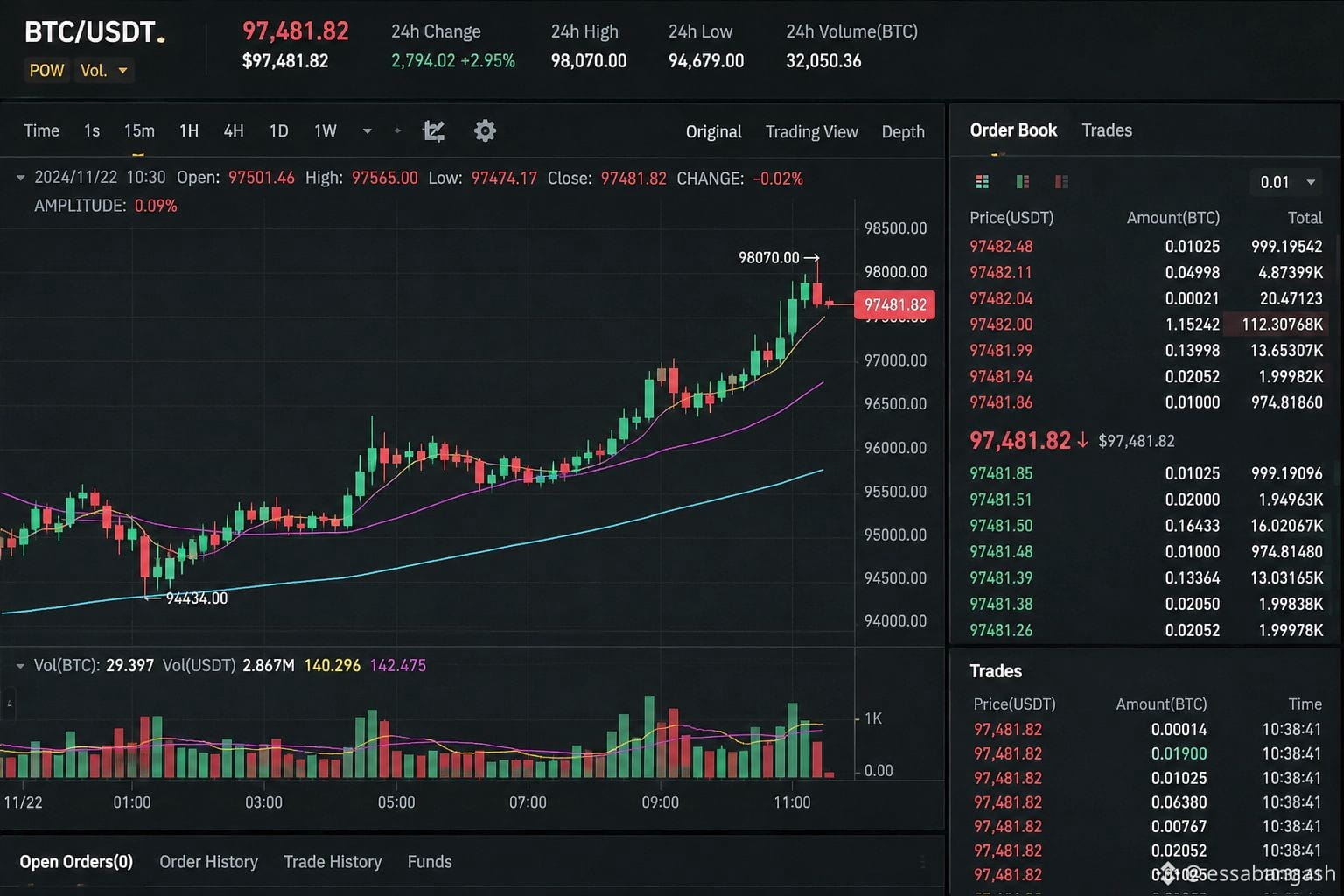Switch to Trading View chart mode
Image resolution: width=1344 pixels, height=896 pixels.
(811, 132)
